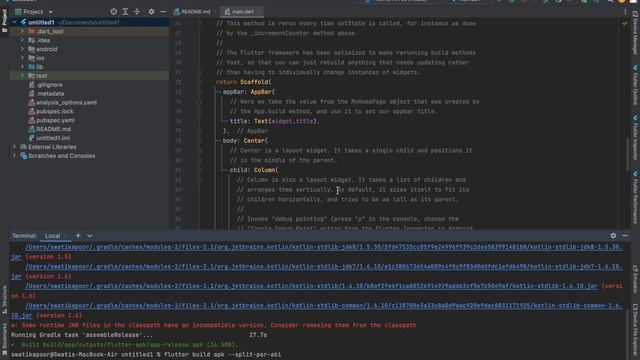
Task: Click "Running Gradle task 'assembleRelease'" terminal line
Action: pyautogui.click(x=139, y=335)
